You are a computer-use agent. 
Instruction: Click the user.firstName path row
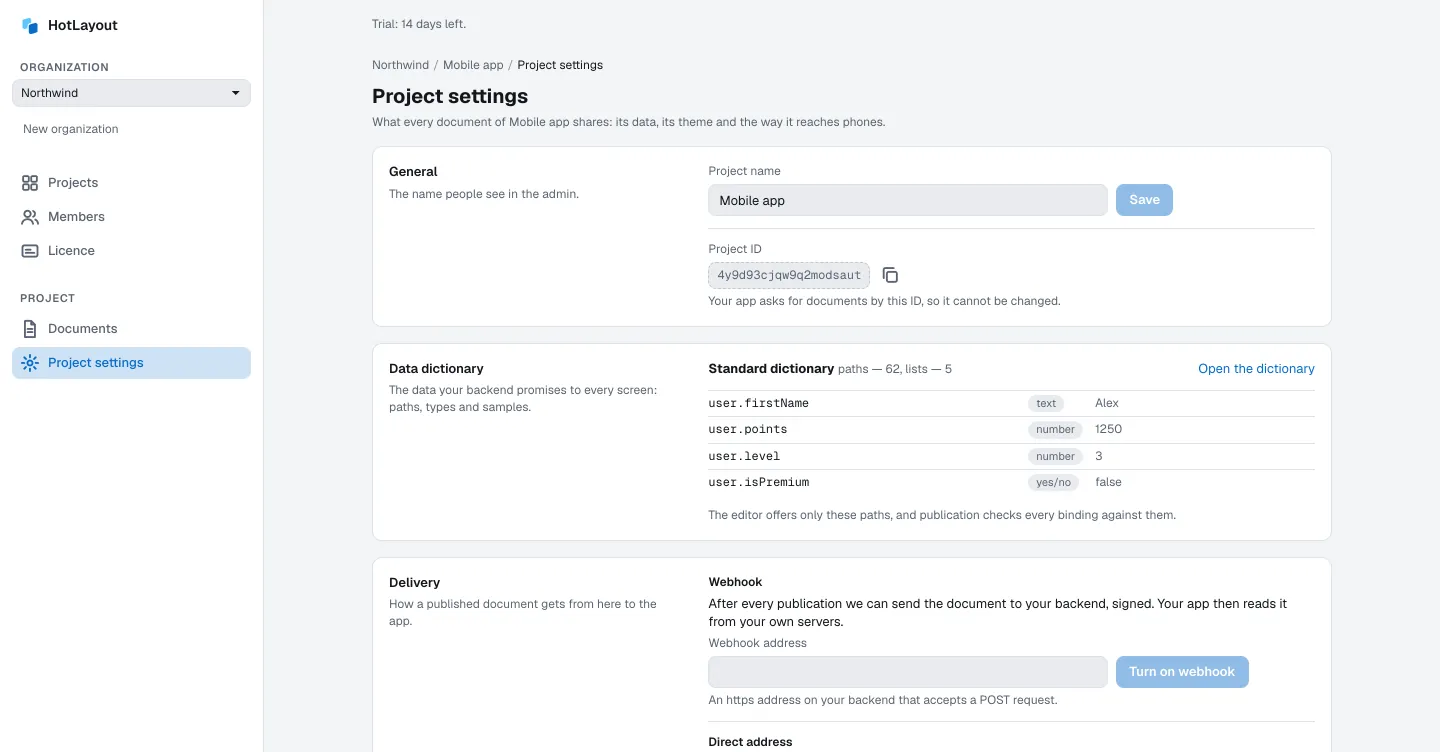point(1011,403)
